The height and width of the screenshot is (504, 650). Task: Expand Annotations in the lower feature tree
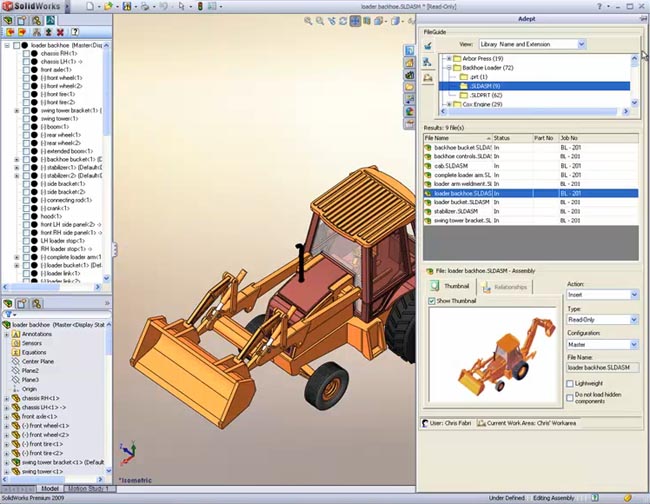pos(6,334)
